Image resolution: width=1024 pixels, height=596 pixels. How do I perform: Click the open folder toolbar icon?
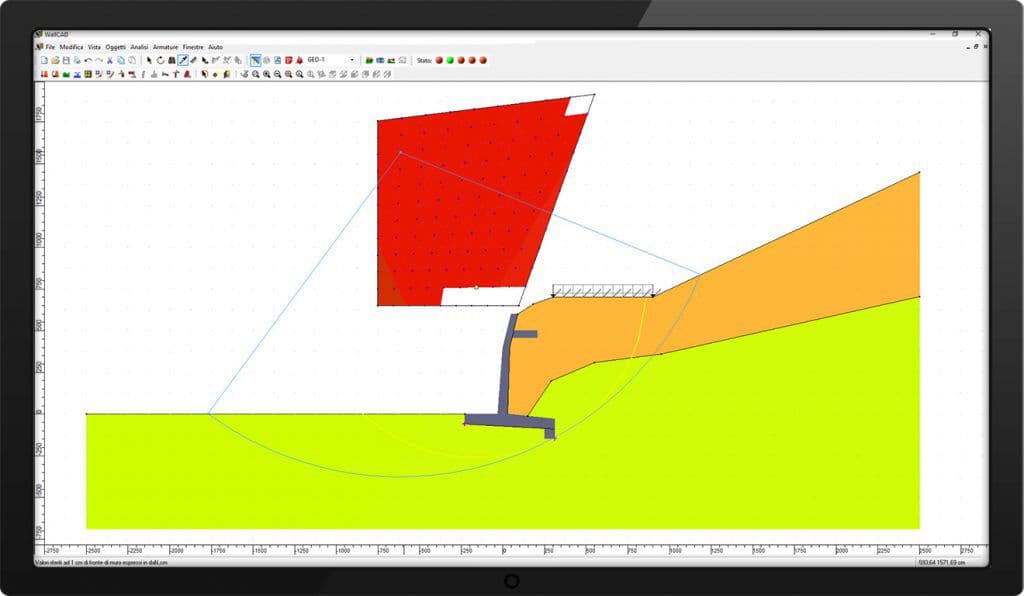point(56,61)
